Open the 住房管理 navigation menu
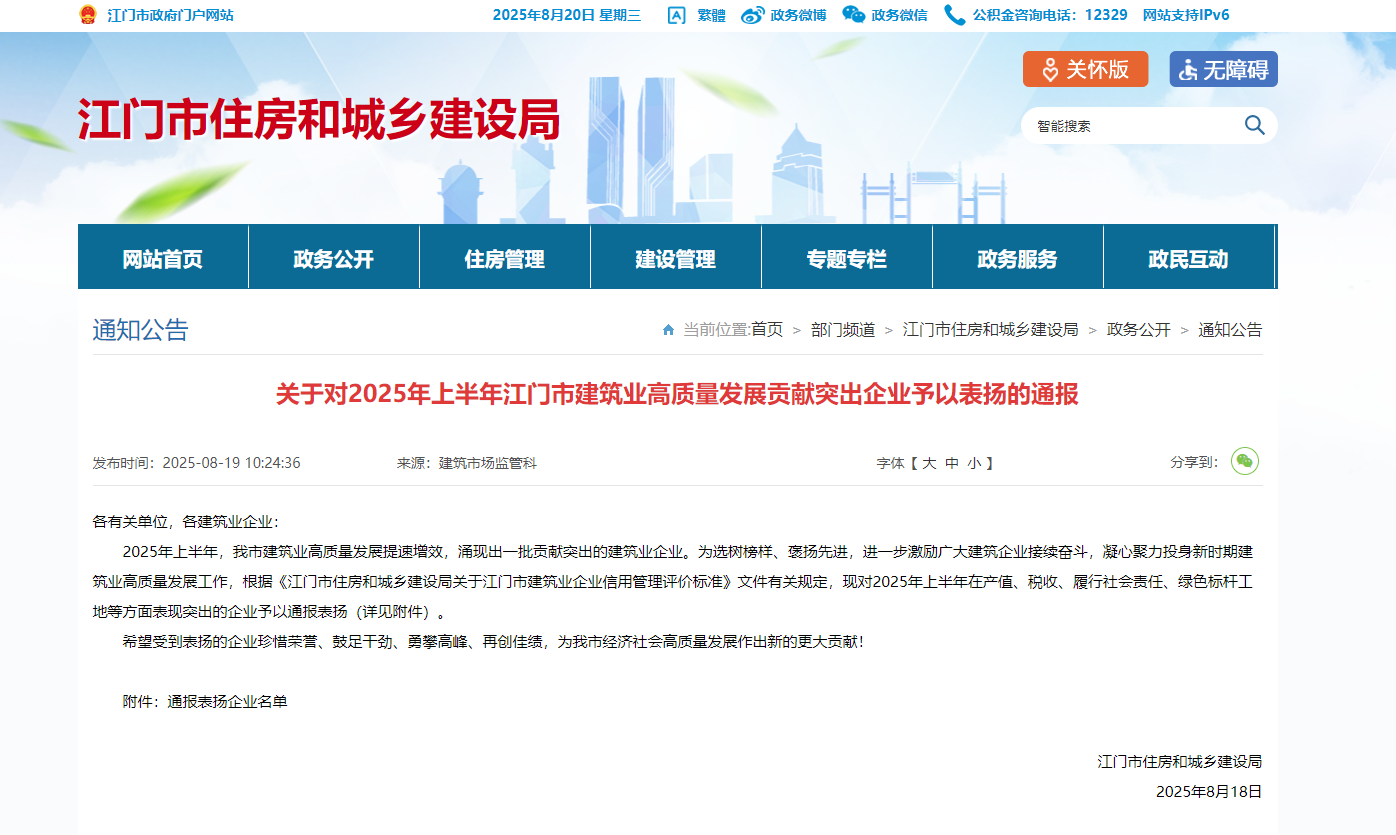 pyautogui.click(x=504, y=259)
